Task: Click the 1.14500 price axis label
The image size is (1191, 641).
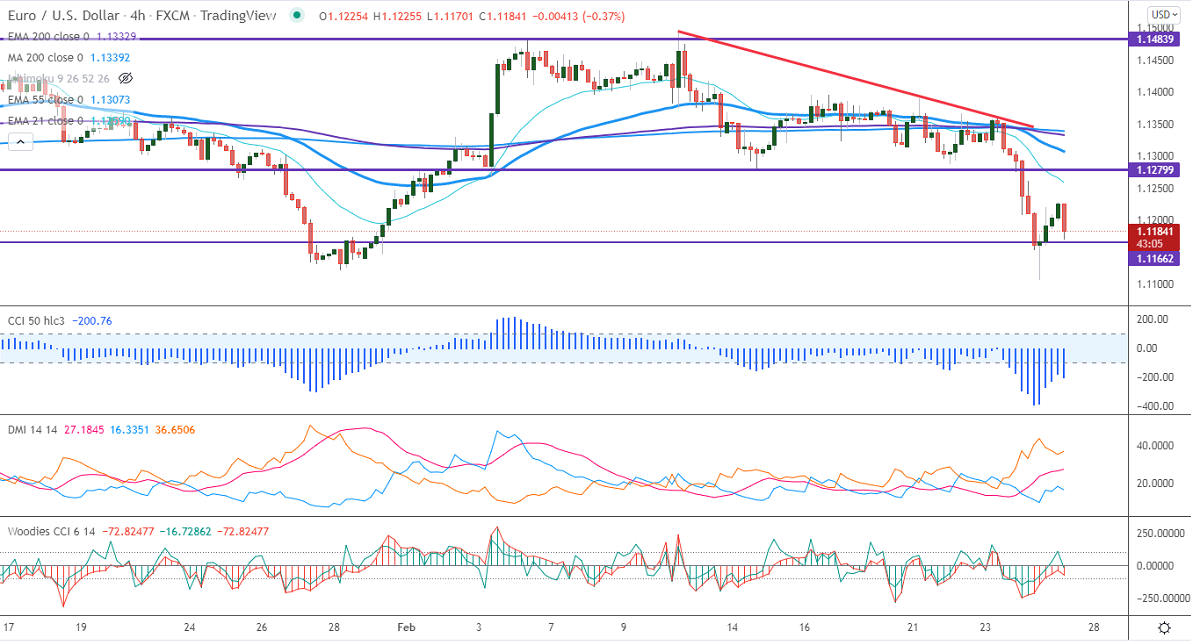Action: (x=1155, y=60)
